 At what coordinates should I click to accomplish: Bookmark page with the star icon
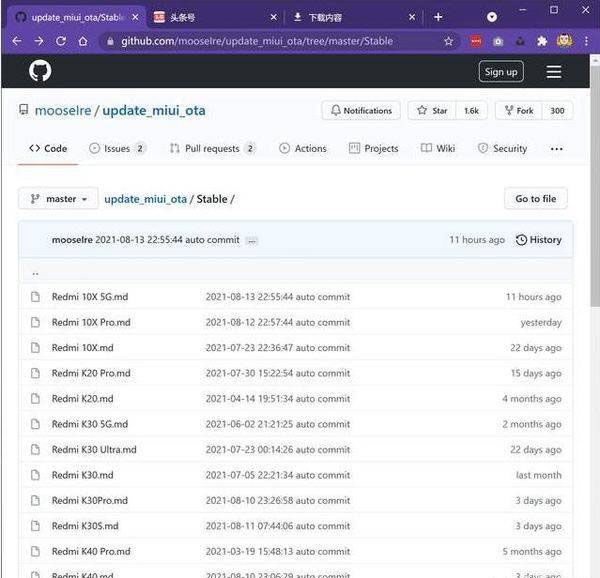448,41
